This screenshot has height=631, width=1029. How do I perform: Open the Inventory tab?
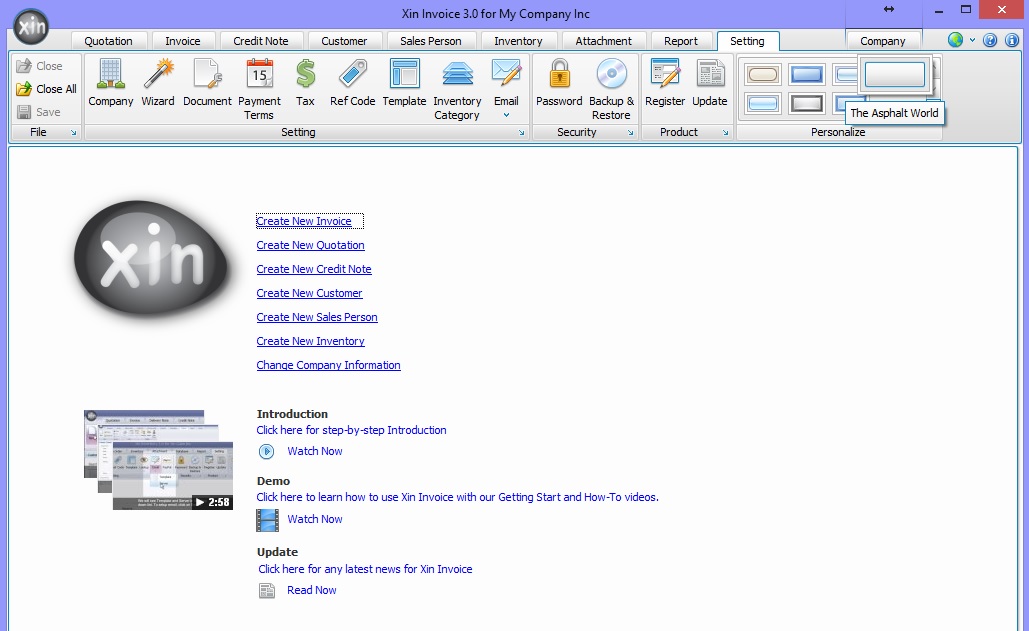pos(518,41)
